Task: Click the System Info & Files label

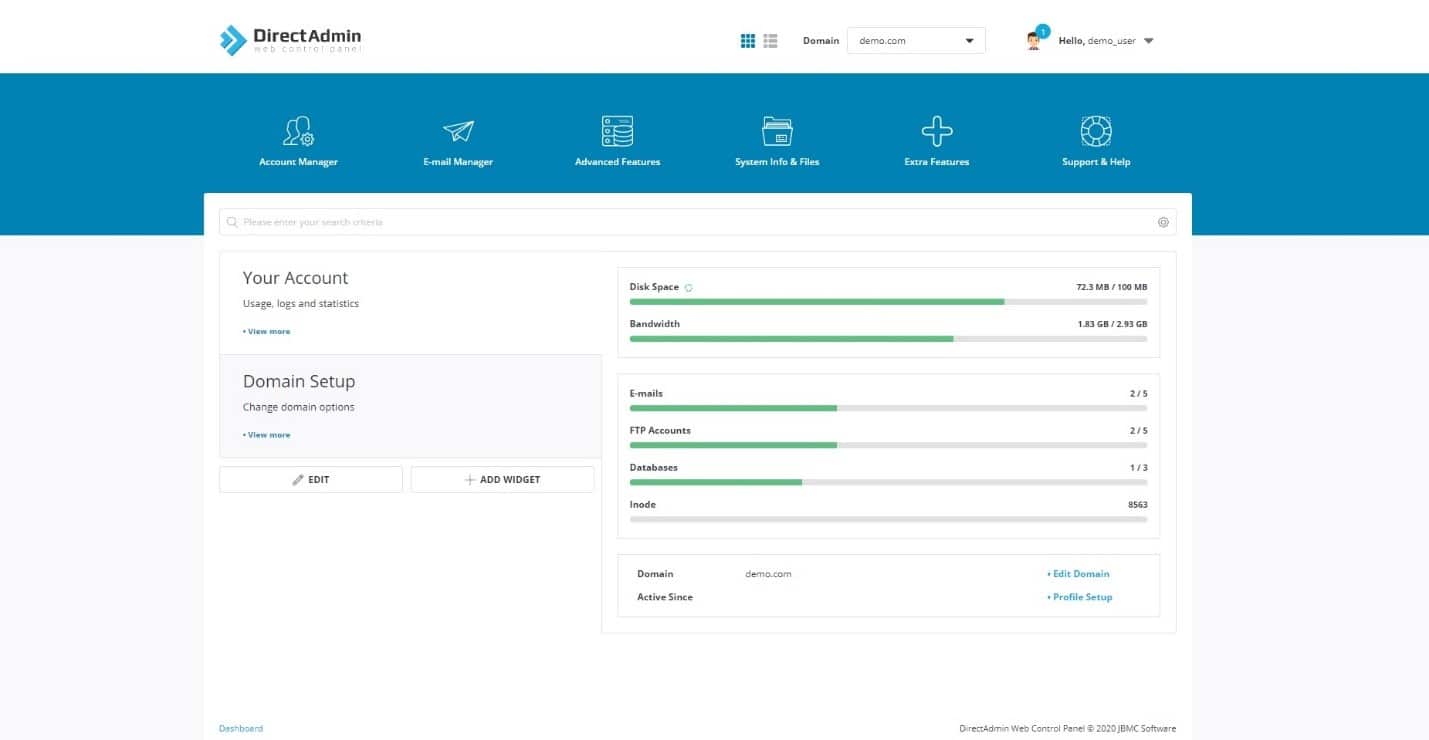Action: tap(777, 162)
